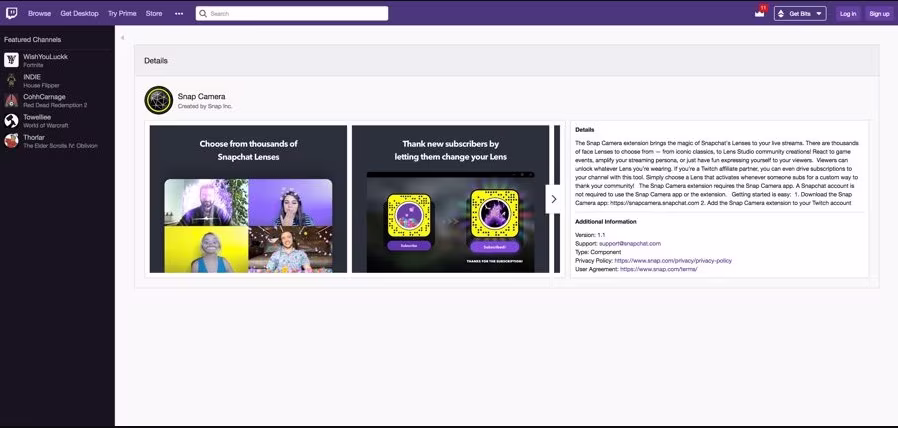
Task: Click 'Red Dead Redemption 2' game text
Action: click(55, 105)
